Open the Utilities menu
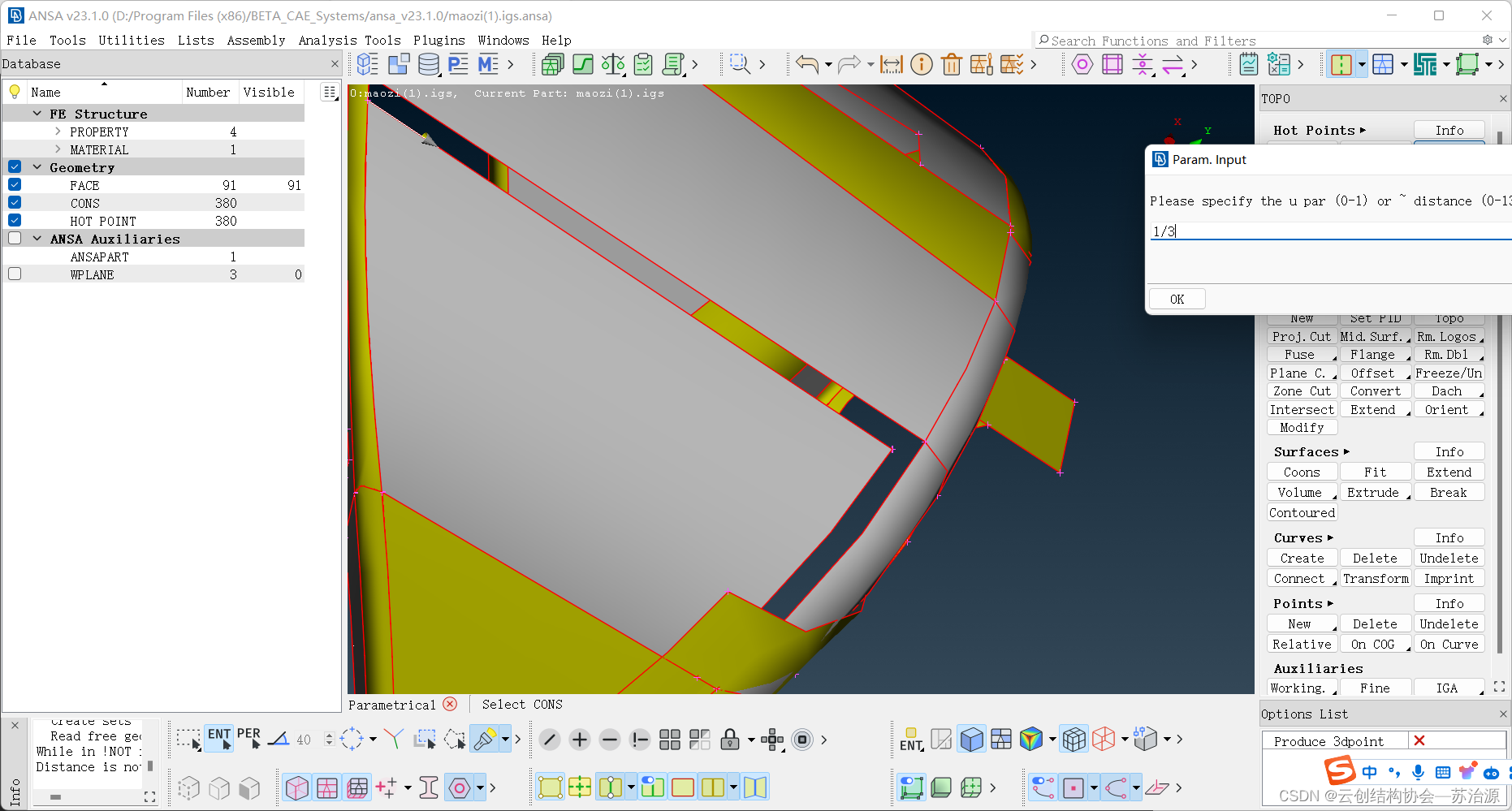The image size is (1512, 811). point(132,40)
